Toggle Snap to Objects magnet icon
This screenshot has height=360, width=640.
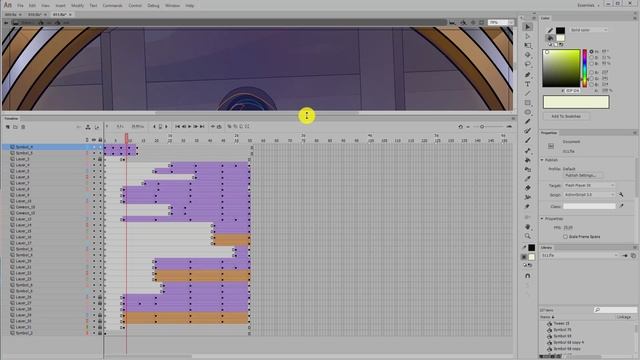527,276
